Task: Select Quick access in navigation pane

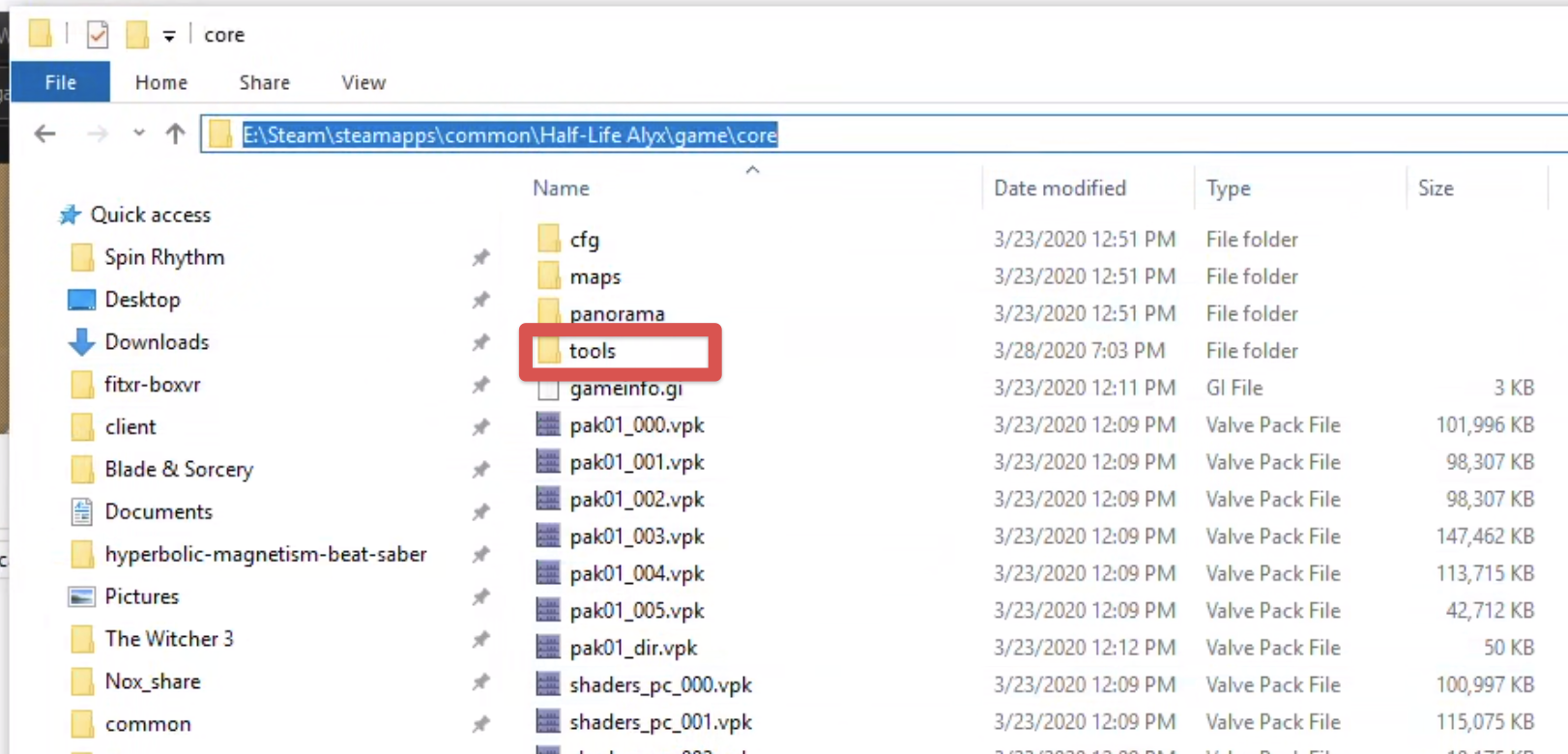Action: click(150, 215)
